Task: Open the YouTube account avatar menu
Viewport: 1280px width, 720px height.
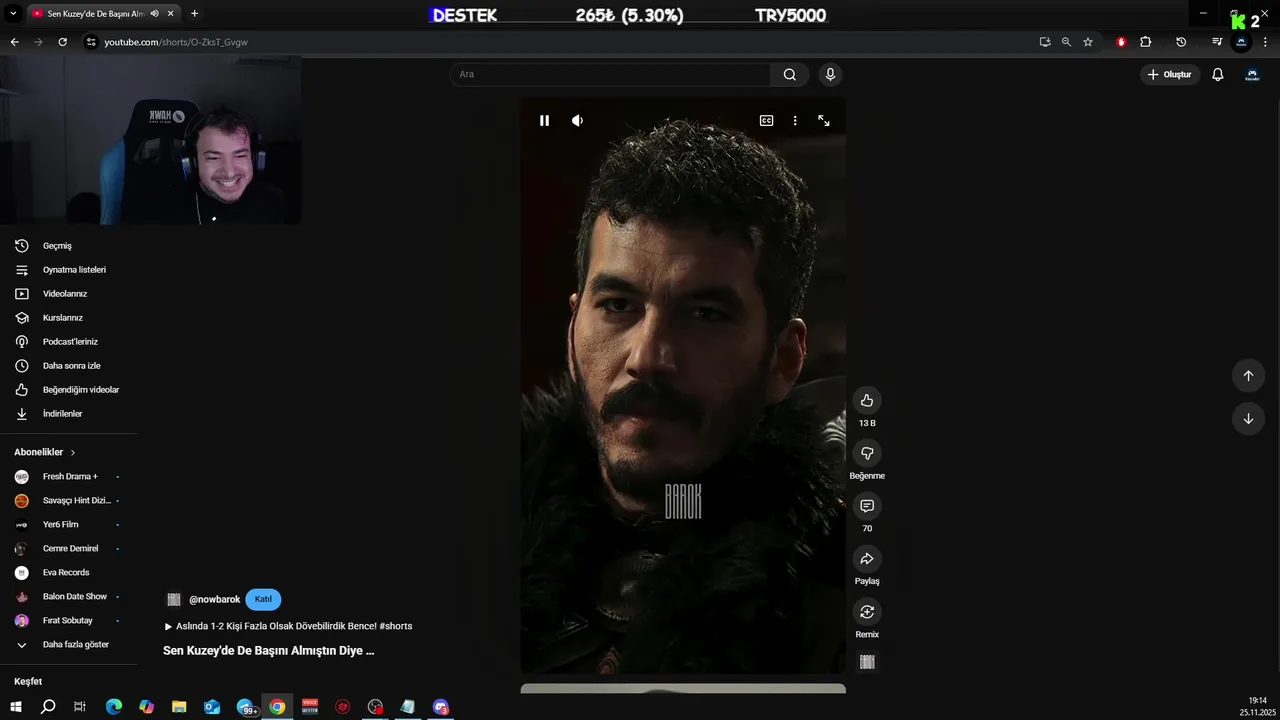Action: [x=1252, y=74]
